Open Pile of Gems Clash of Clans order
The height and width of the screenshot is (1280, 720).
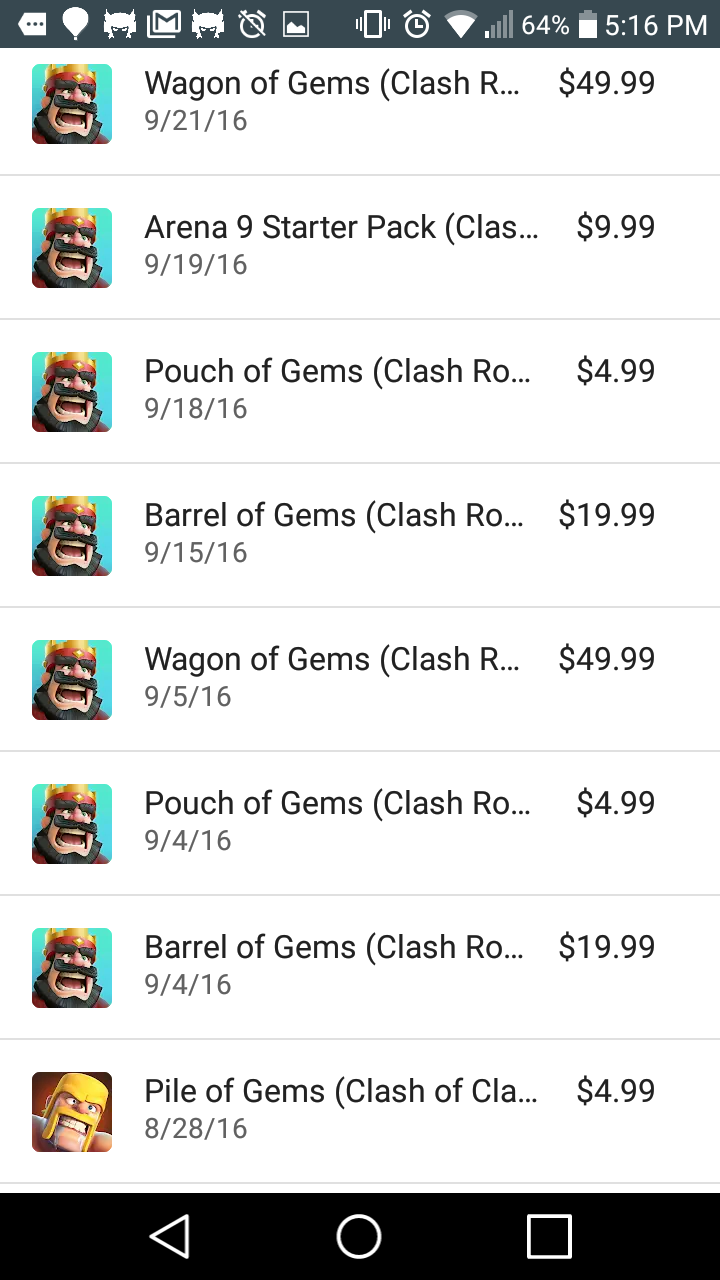click(x=360, y=1112)
